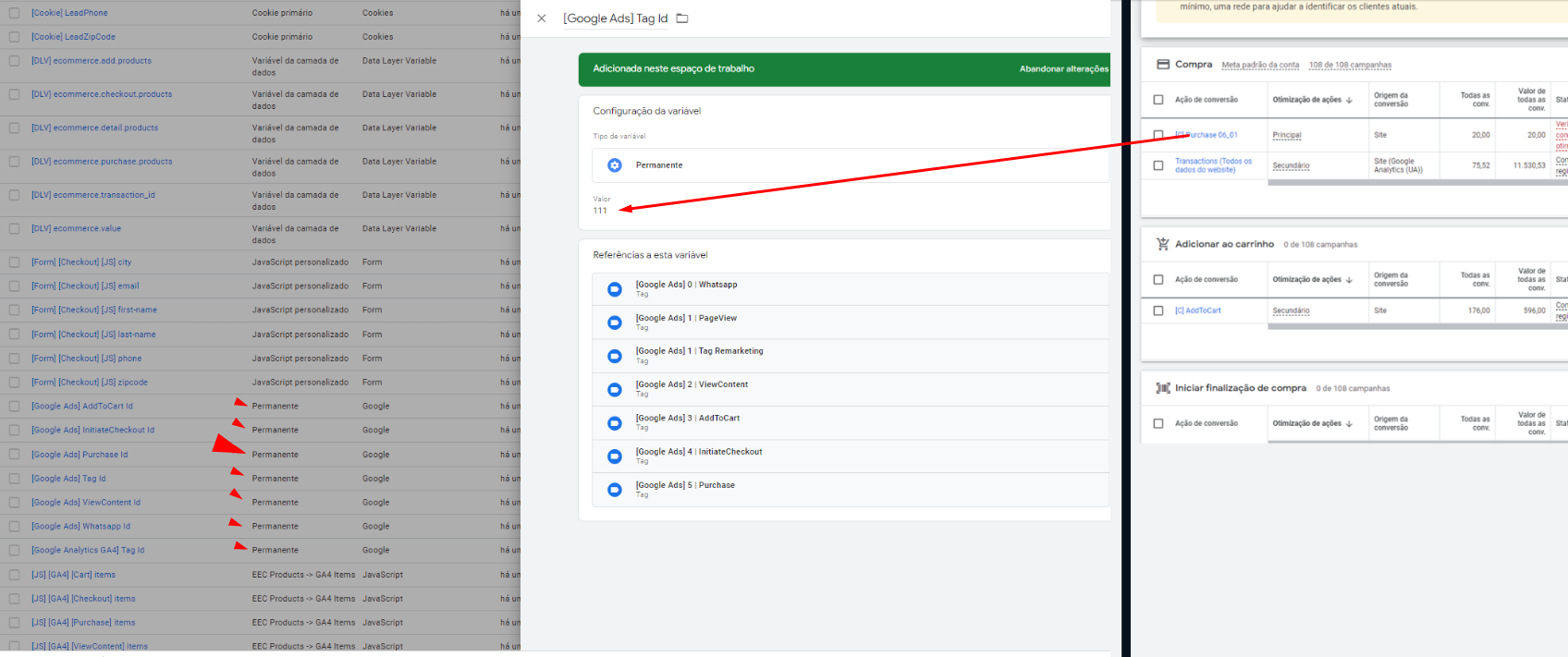This screenshot has height=657, width=1568.
Task: Click the Valor field showing 111
Action: (x=601, y=211)
